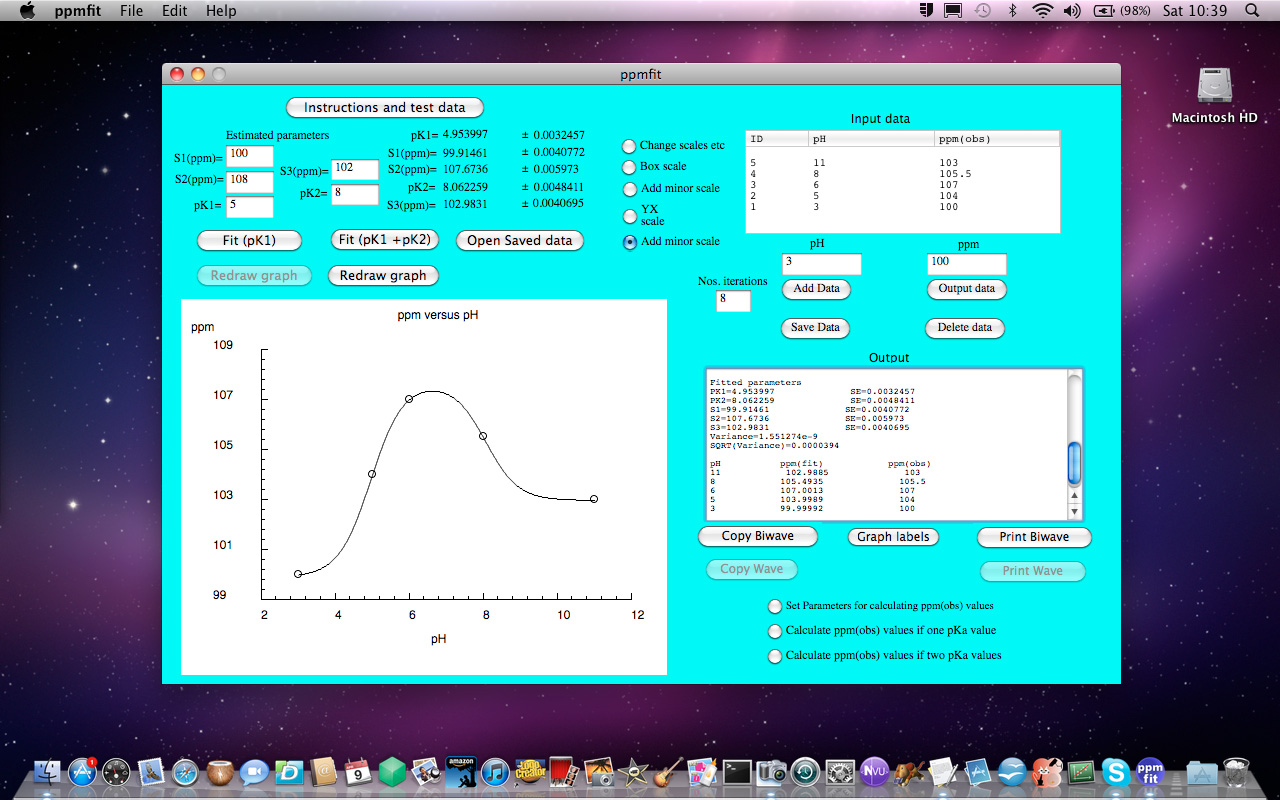The height and width of the screenshot is (800, 1280).
Task: Click the Instructions and test data button
Action: tap(384, 107)
